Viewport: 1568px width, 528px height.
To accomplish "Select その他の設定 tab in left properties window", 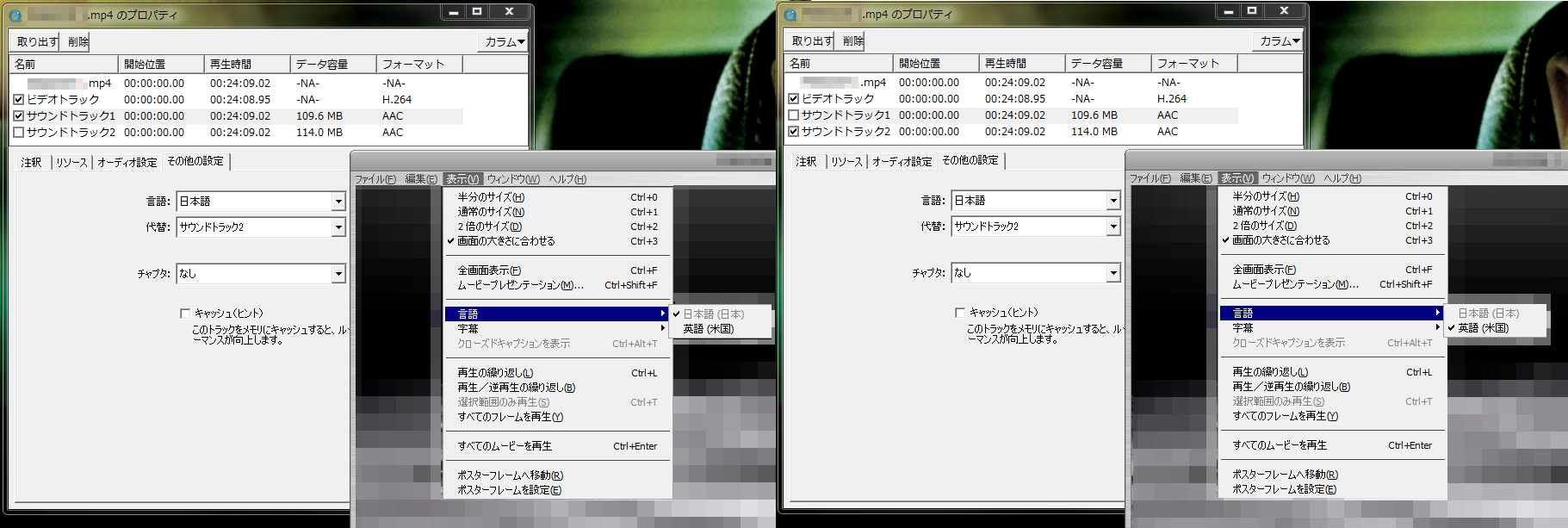I will click(x=195, y=161).
